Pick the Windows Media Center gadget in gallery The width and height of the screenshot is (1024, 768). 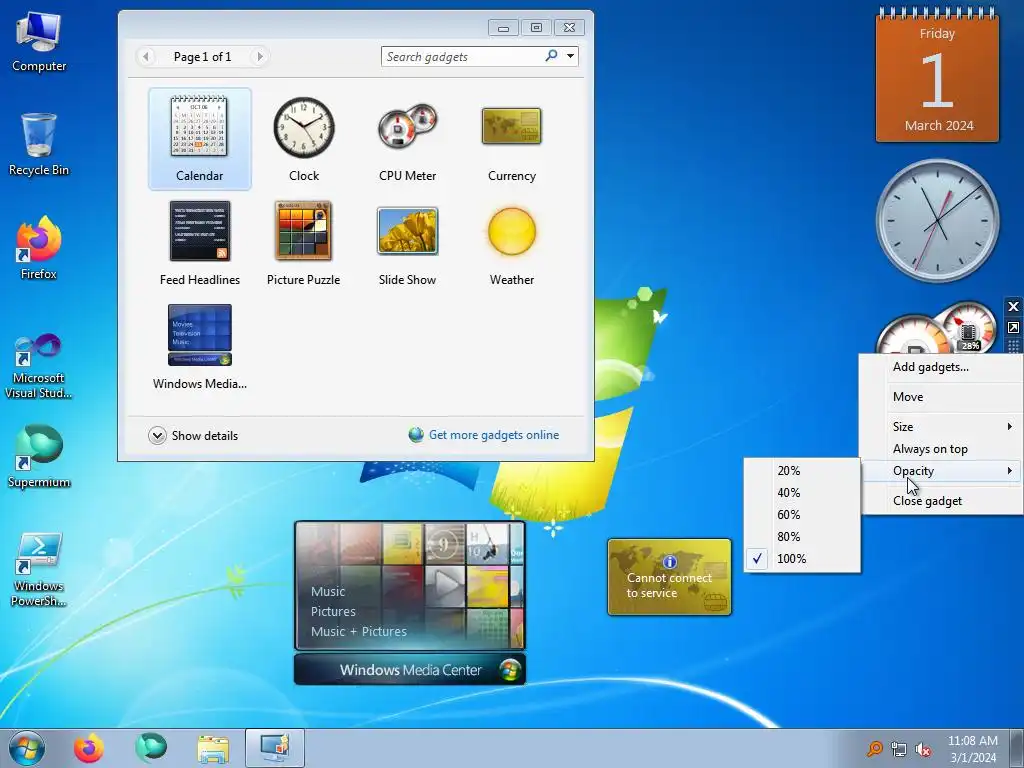coord(199,347)
